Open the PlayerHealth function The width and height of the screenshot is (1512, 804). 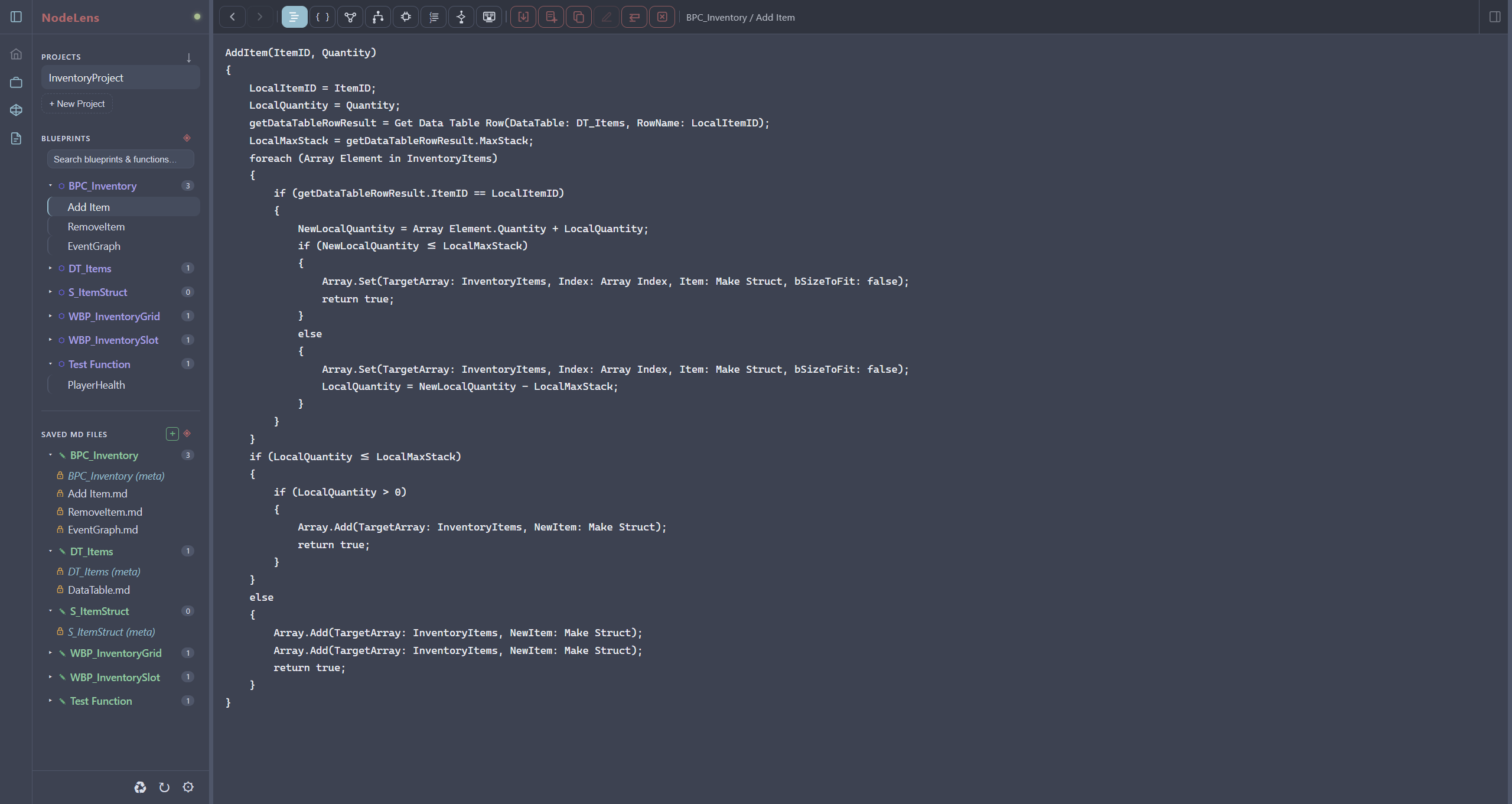pyautogui.click(x=123, y=385)
